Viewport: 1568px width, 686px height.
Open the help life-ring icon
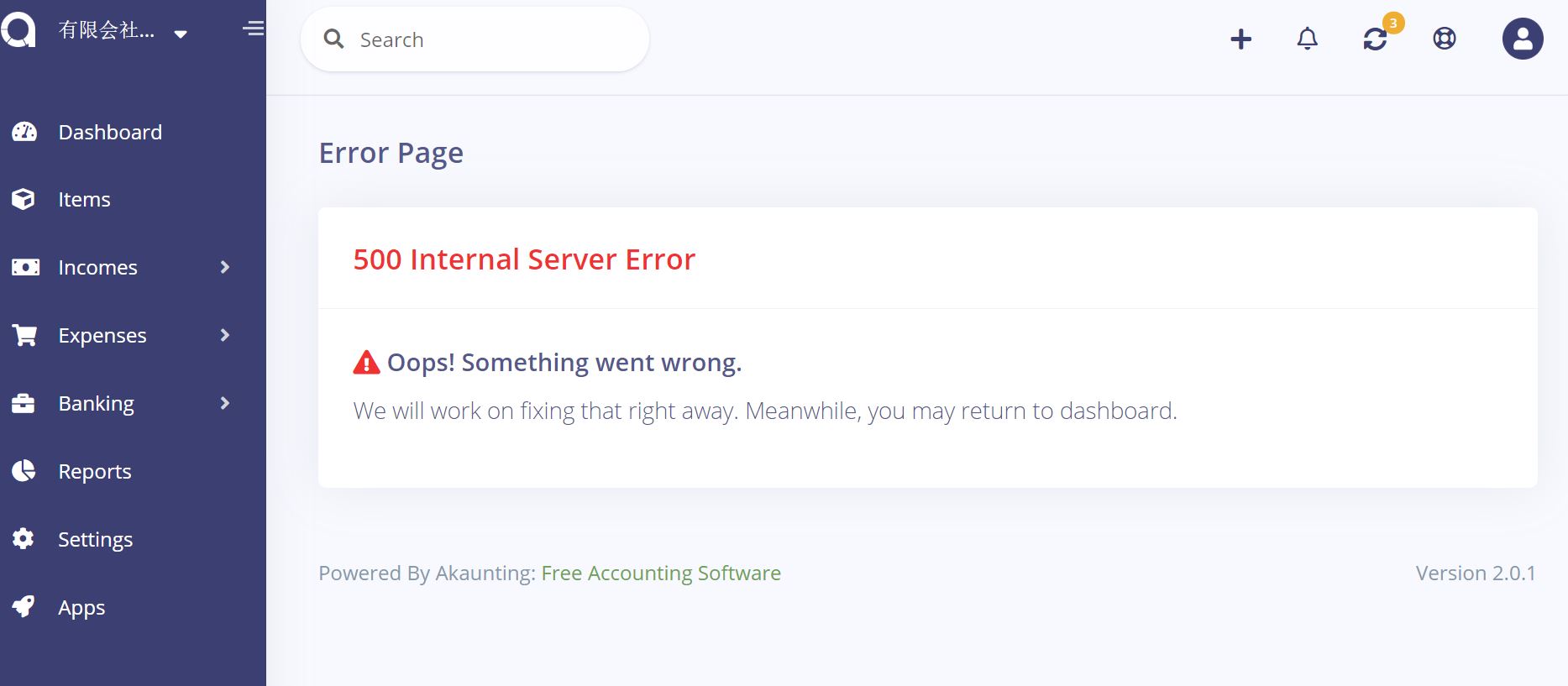coord(1445,39)
